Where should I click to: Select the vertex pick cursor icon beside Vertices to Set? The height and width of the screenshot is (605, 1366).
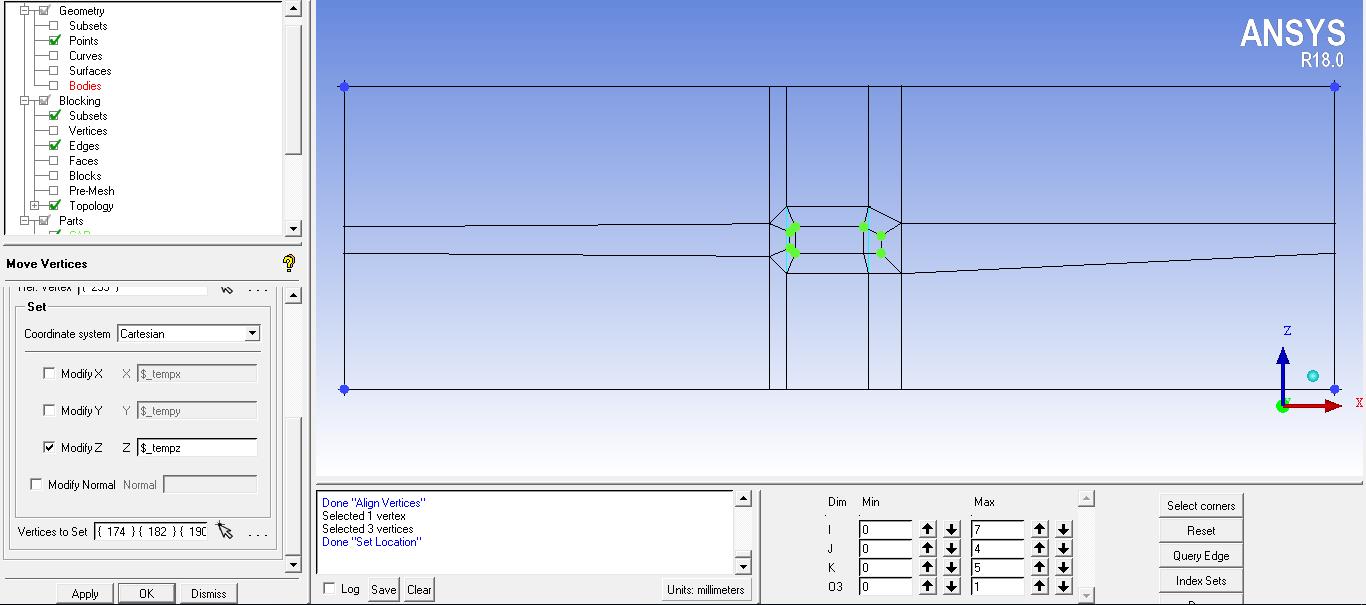pyautogui.click(x=227, y=531)
